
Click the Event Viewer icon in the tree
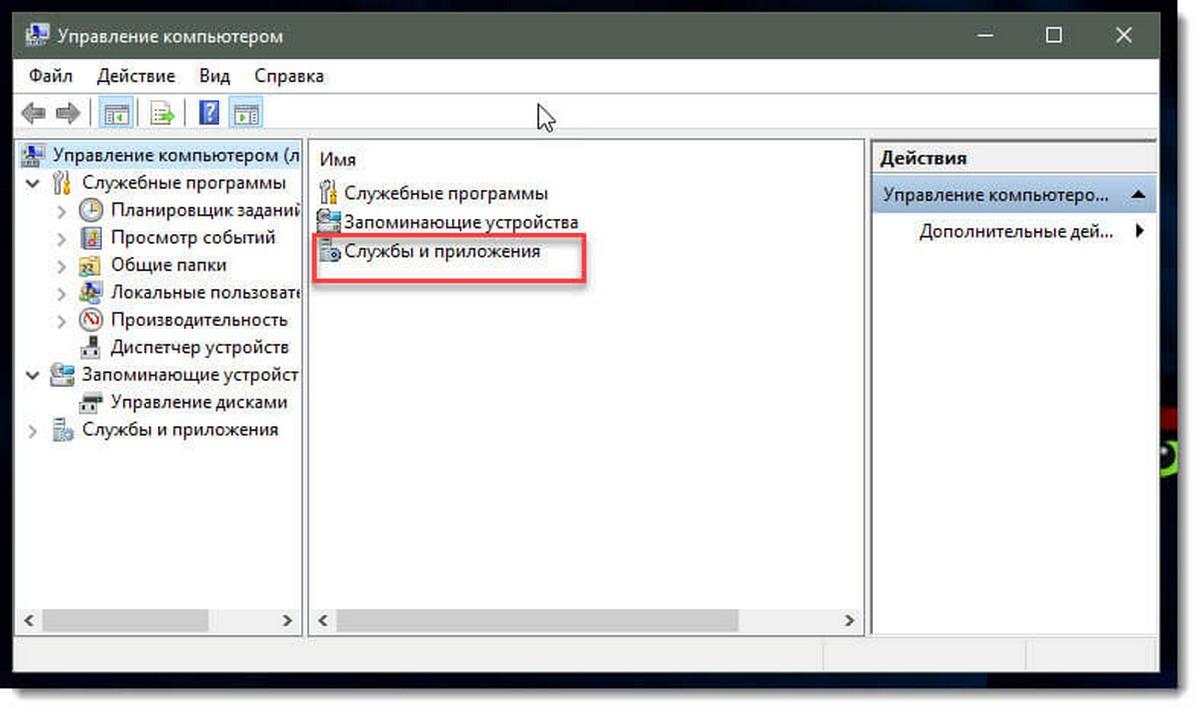pos(91,238)
